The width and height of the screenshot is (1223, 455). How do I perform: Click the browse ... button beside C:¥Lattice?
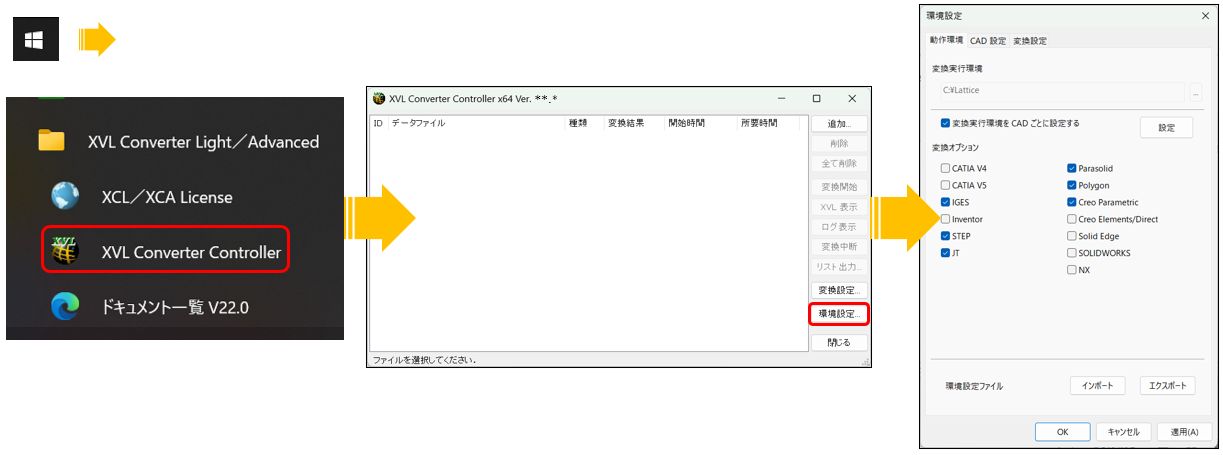(x=1195, y=91)
